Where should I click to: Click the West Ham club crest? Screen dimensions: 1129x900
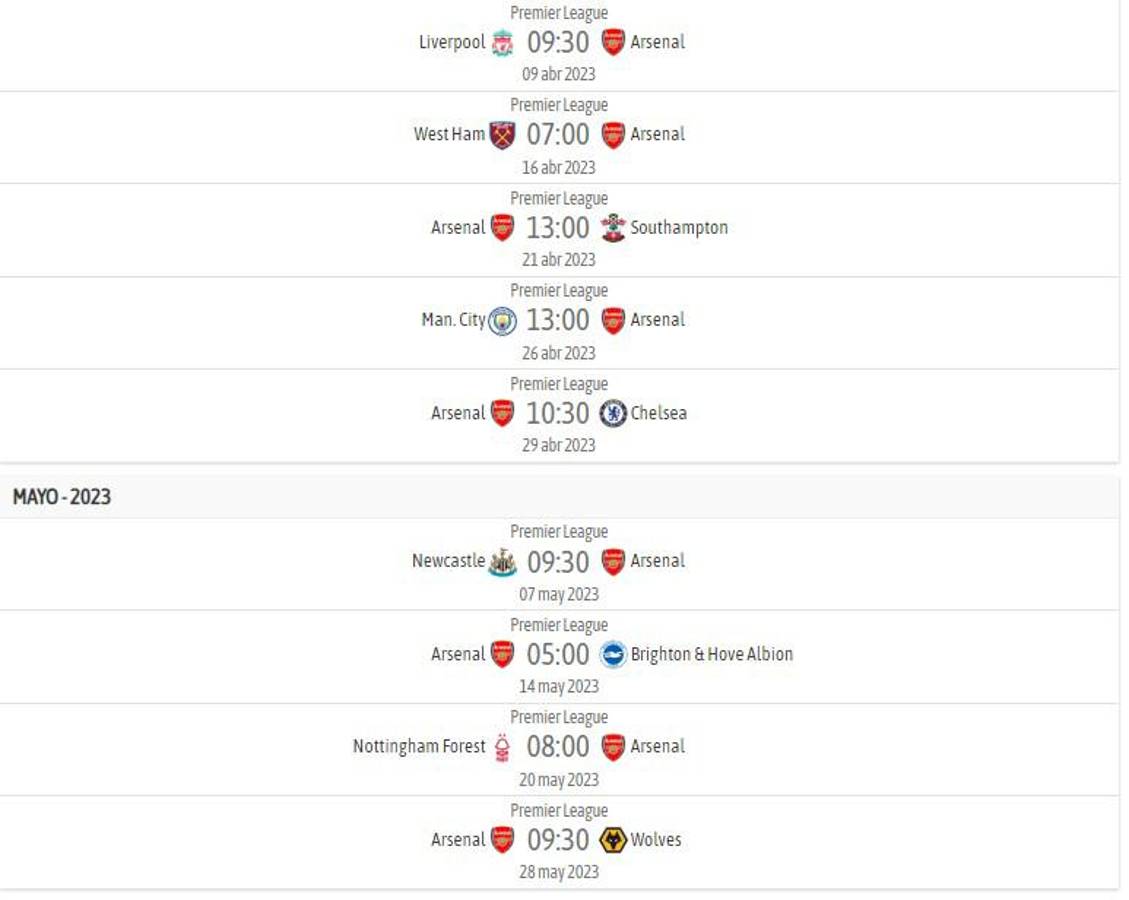502,135
